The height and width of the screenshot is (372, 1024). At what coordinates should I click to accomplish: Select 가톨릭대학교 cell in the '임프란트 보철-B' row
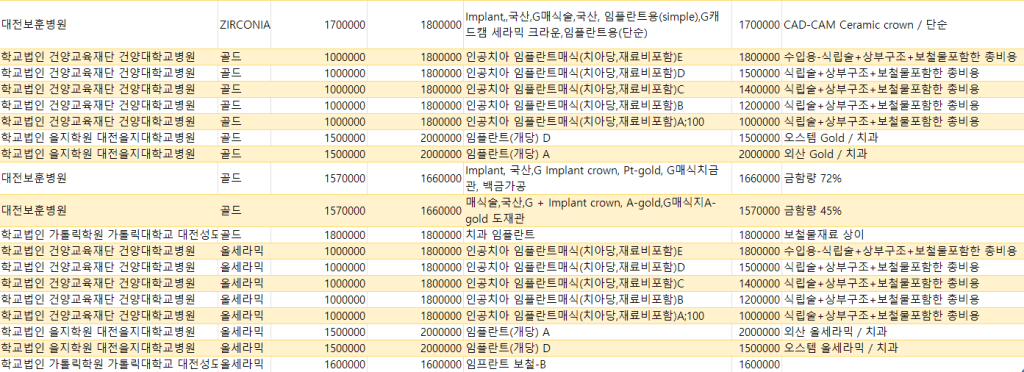[x=109, y=364]
